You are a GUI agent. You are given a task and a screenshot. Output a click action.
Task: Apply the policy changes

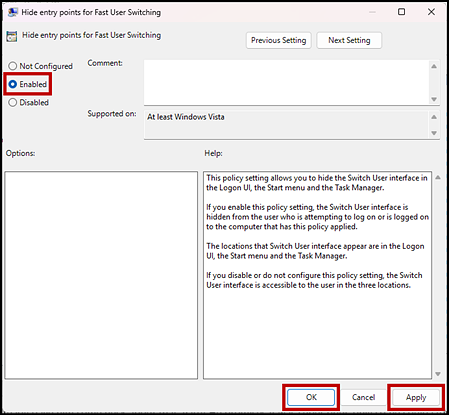coord(416,397)
